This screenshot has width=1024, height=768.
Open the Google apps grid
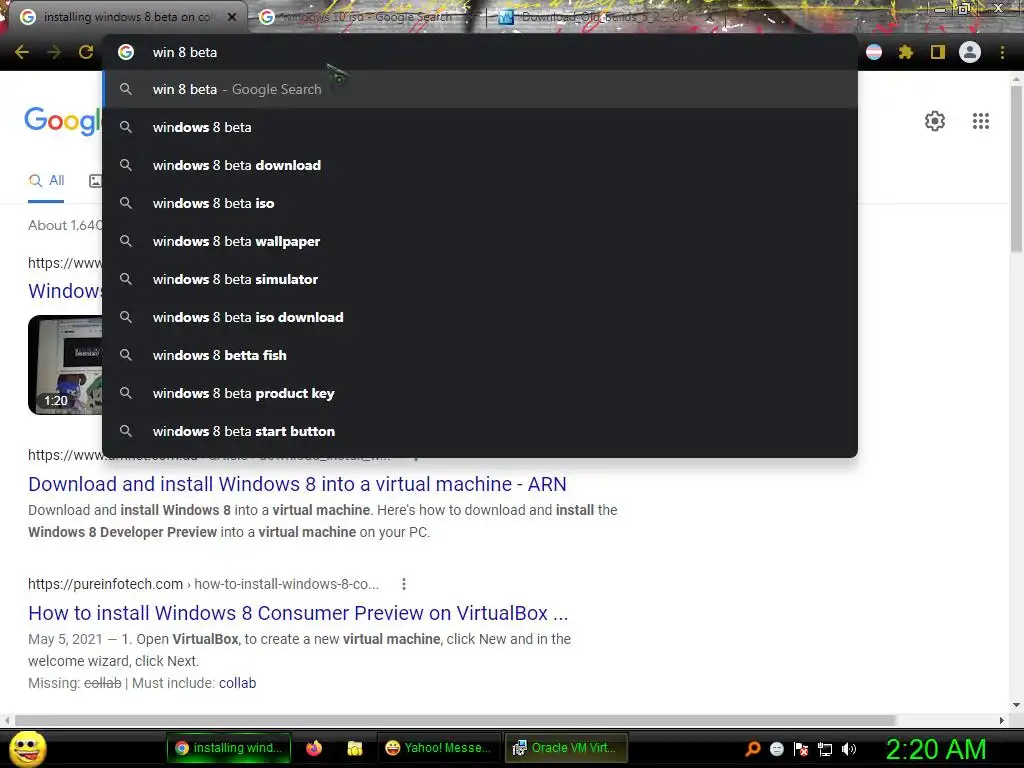981,121
